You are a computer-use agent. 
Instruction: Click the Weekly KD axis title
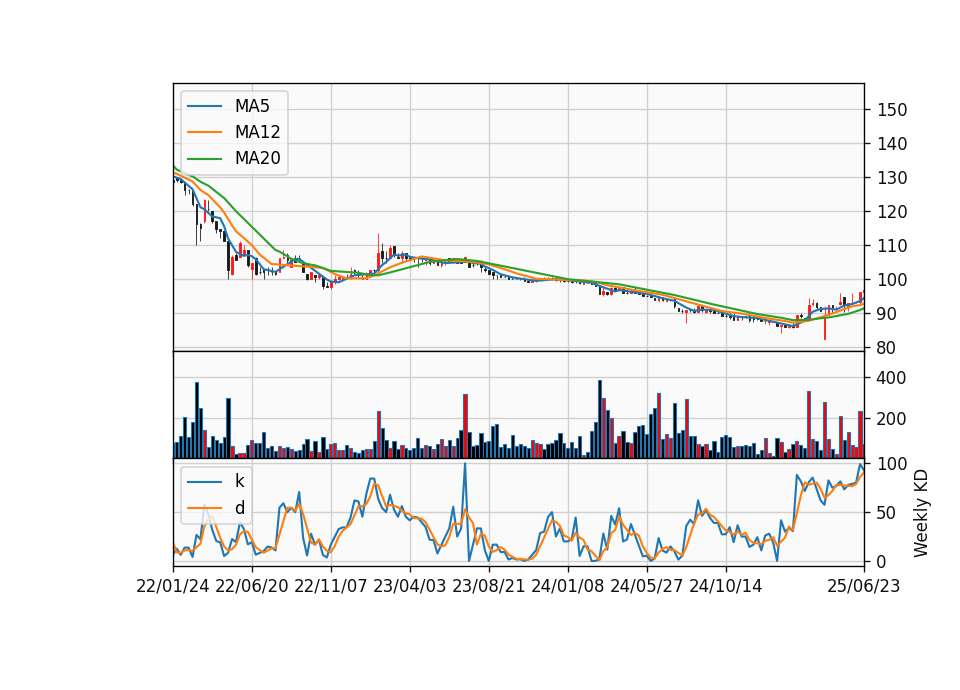(x=921, y=513)
